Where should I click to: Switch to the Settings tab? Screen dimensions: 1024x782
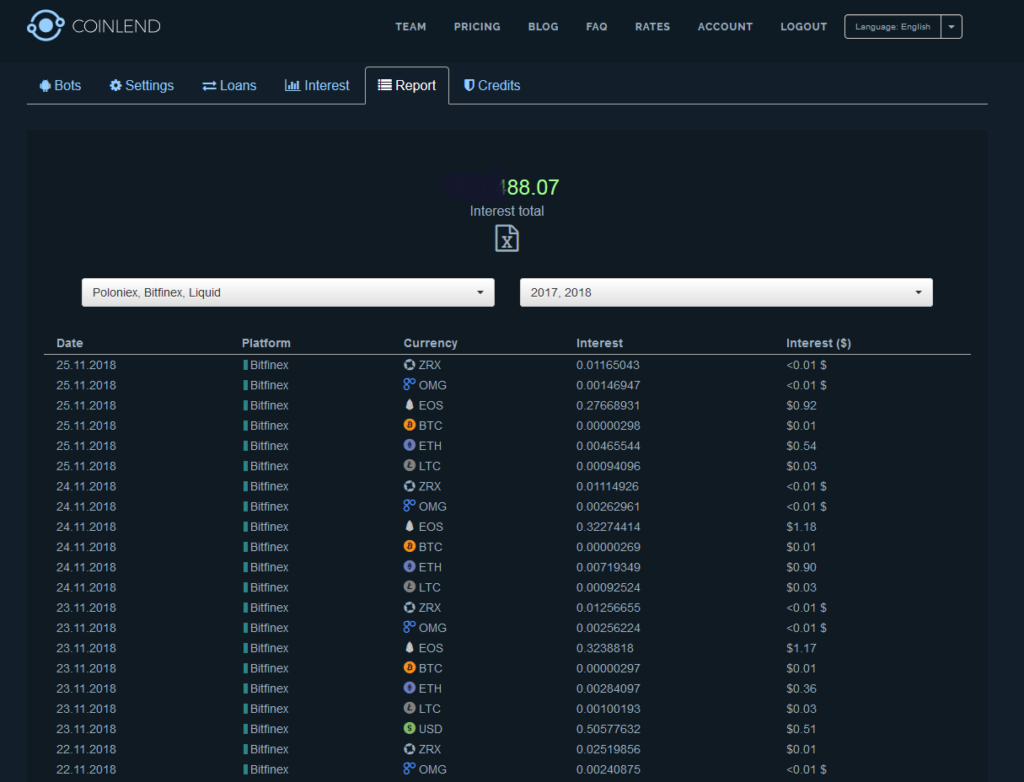(x=142, y=86)
